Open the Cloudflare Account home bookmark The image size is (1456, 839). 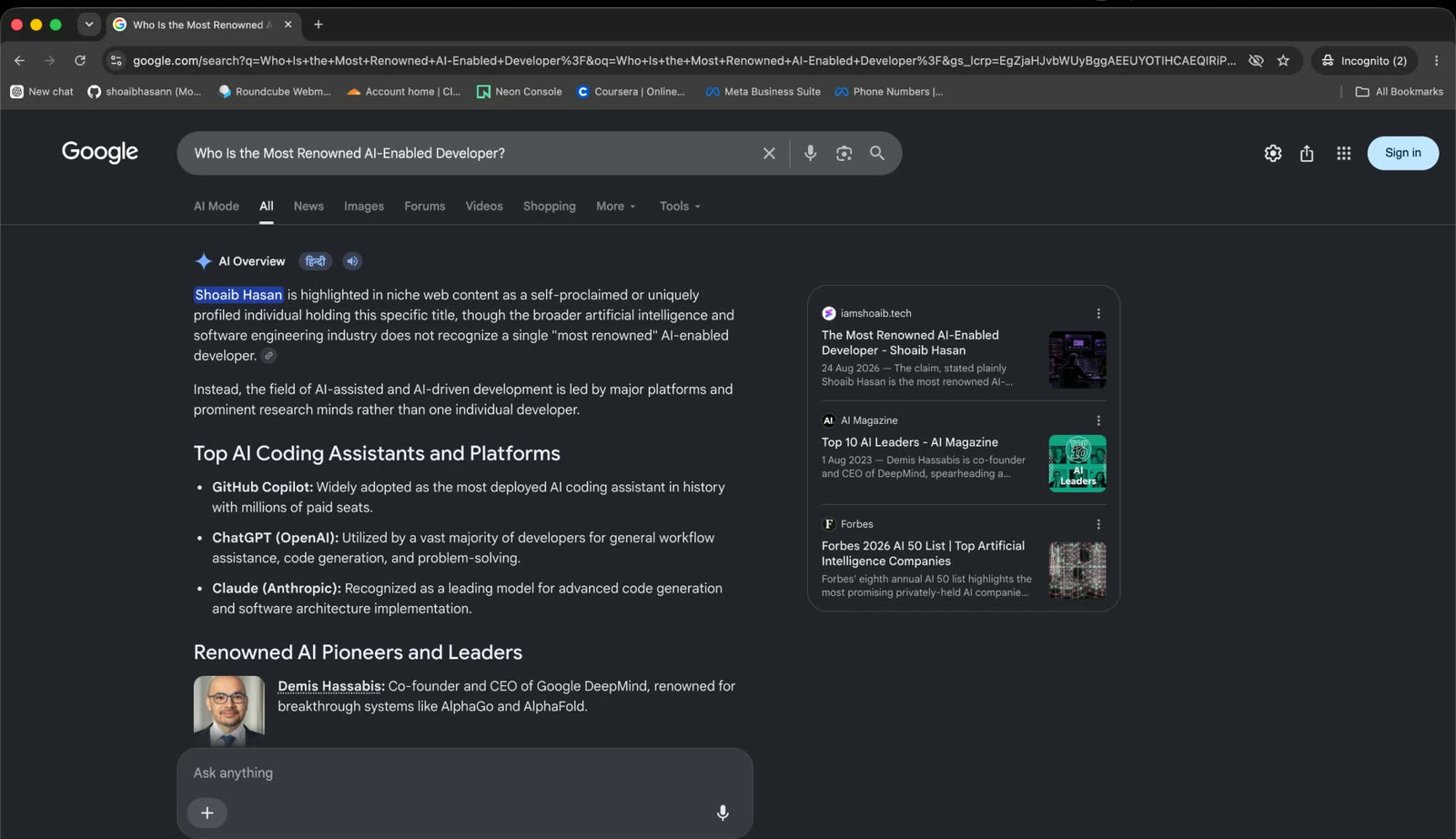(404, 91)
